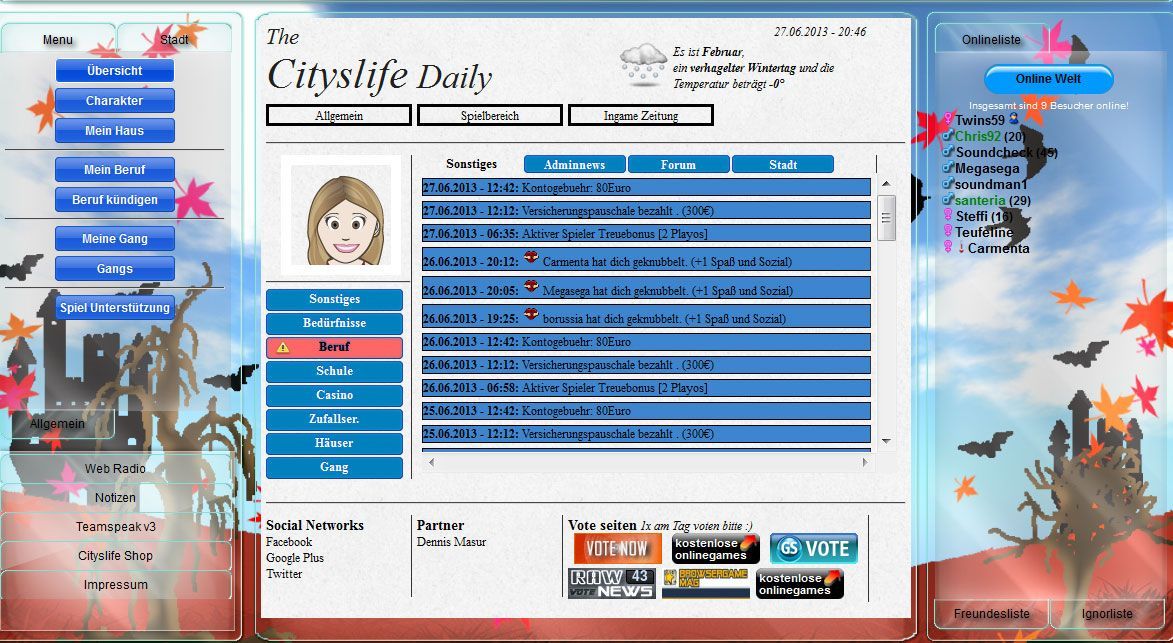
Task: Click the warning icon on Beruf button
Action: (283, 348)
